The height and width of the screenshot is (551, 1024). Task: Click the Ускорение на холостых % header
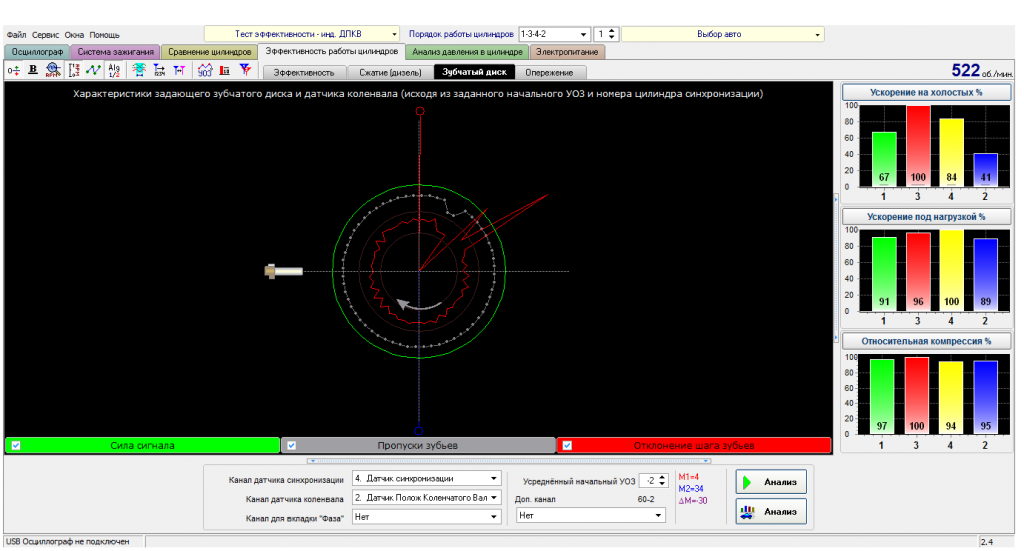(926, 92)
